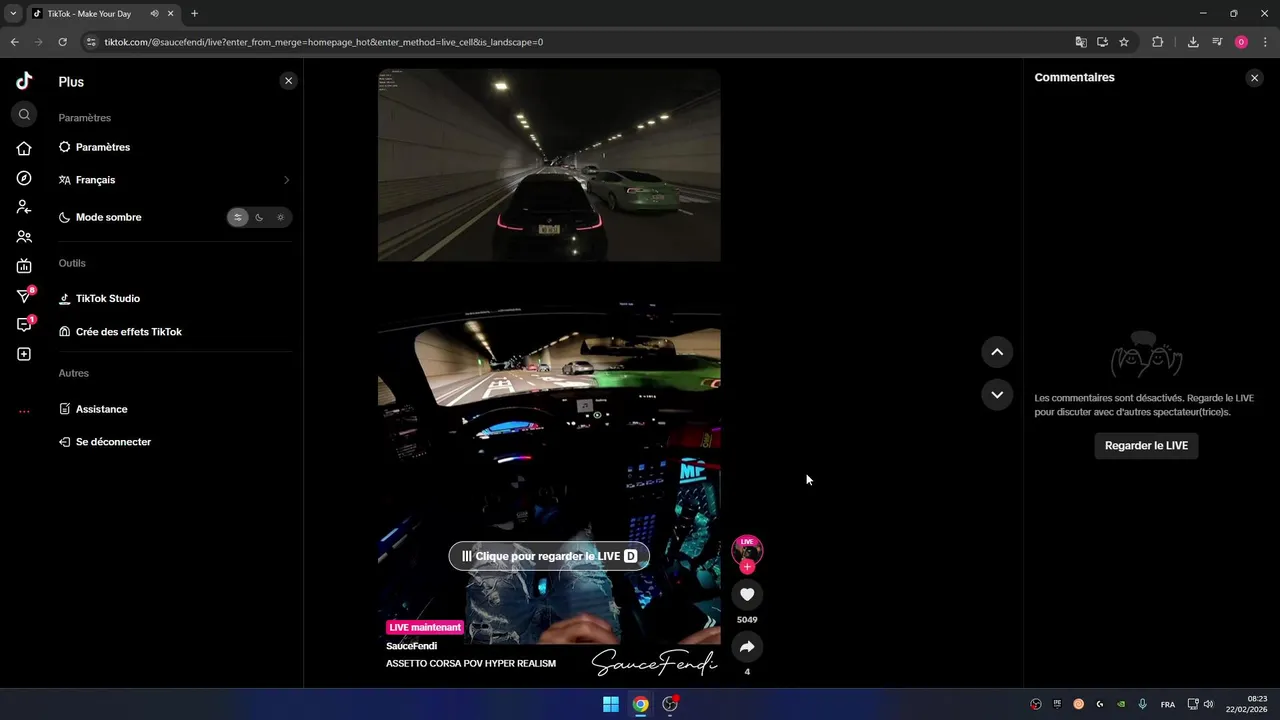The width and height of the screenshot is (1280, 720).
Task: Open Activity inbox icon with badge 1
Action: coord(24,325)
